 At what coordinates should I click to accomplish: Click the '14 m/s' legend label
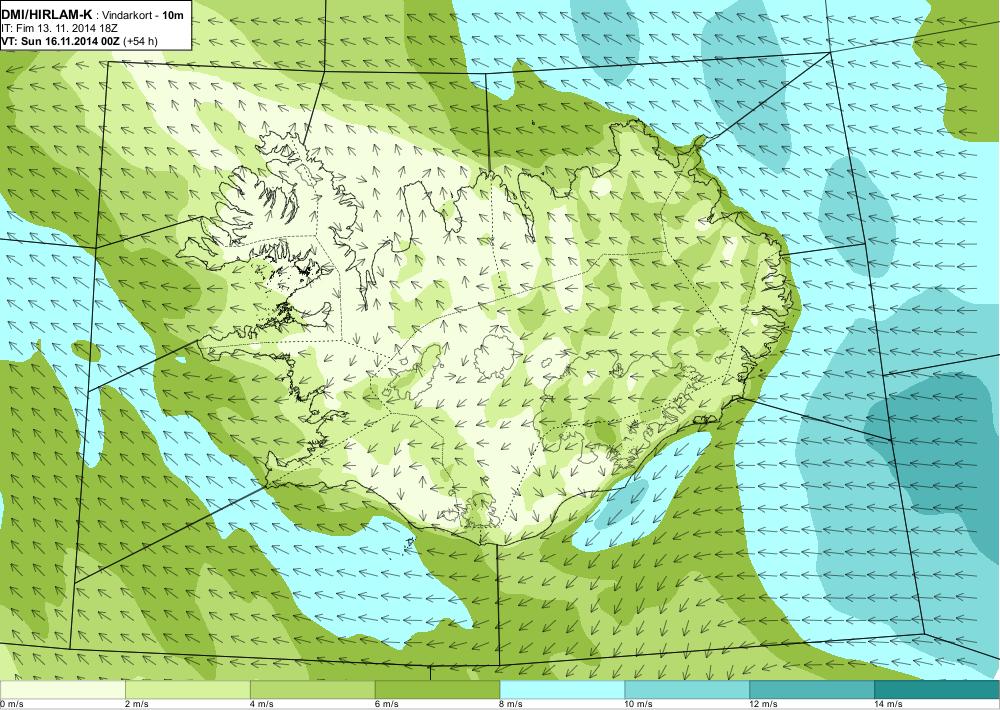tap(889, 704)
